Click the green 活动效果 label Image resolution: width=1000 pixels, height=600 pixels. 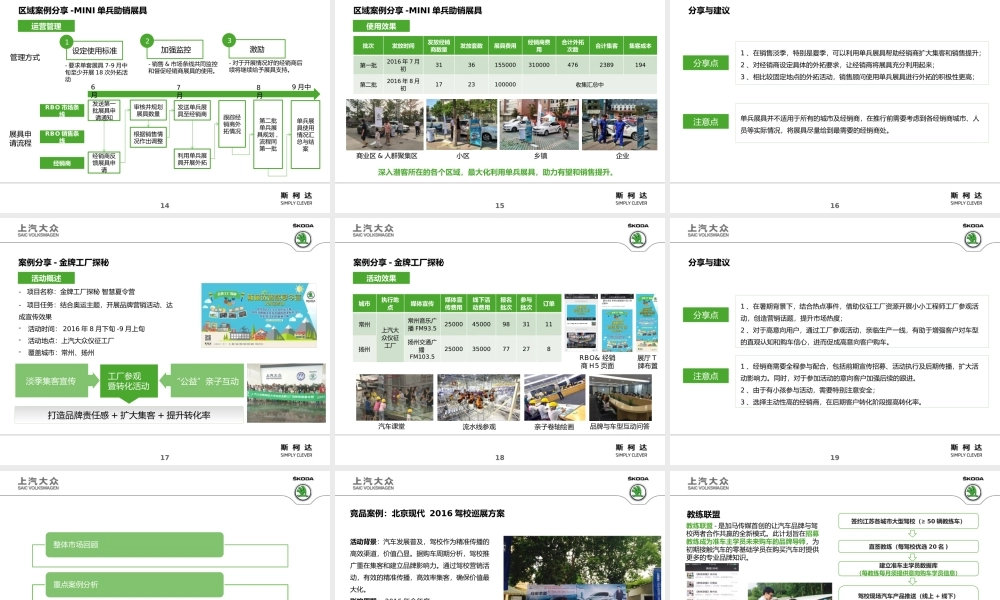[381, 278]
